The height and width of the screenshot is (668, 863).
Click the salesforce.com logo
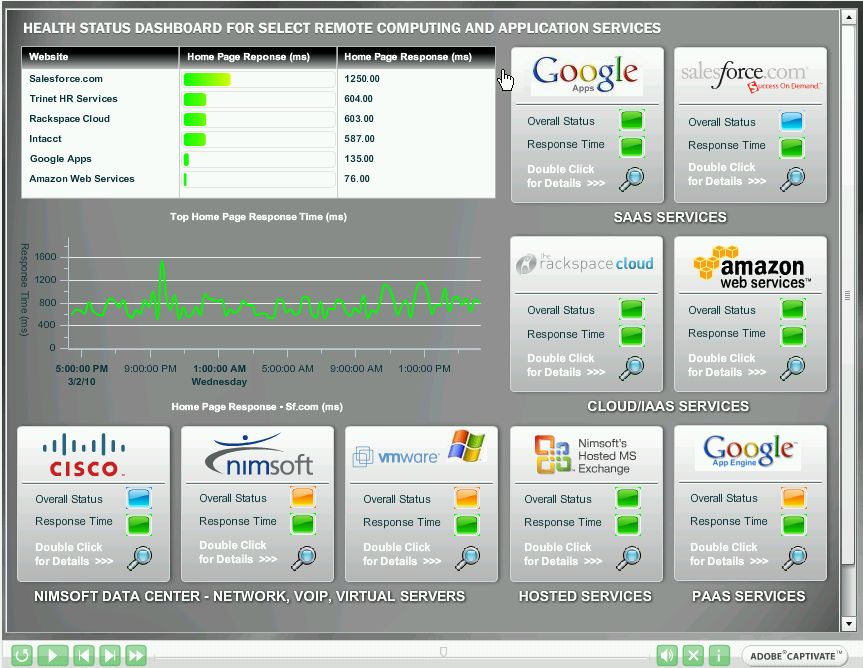[x=751, y=76]
